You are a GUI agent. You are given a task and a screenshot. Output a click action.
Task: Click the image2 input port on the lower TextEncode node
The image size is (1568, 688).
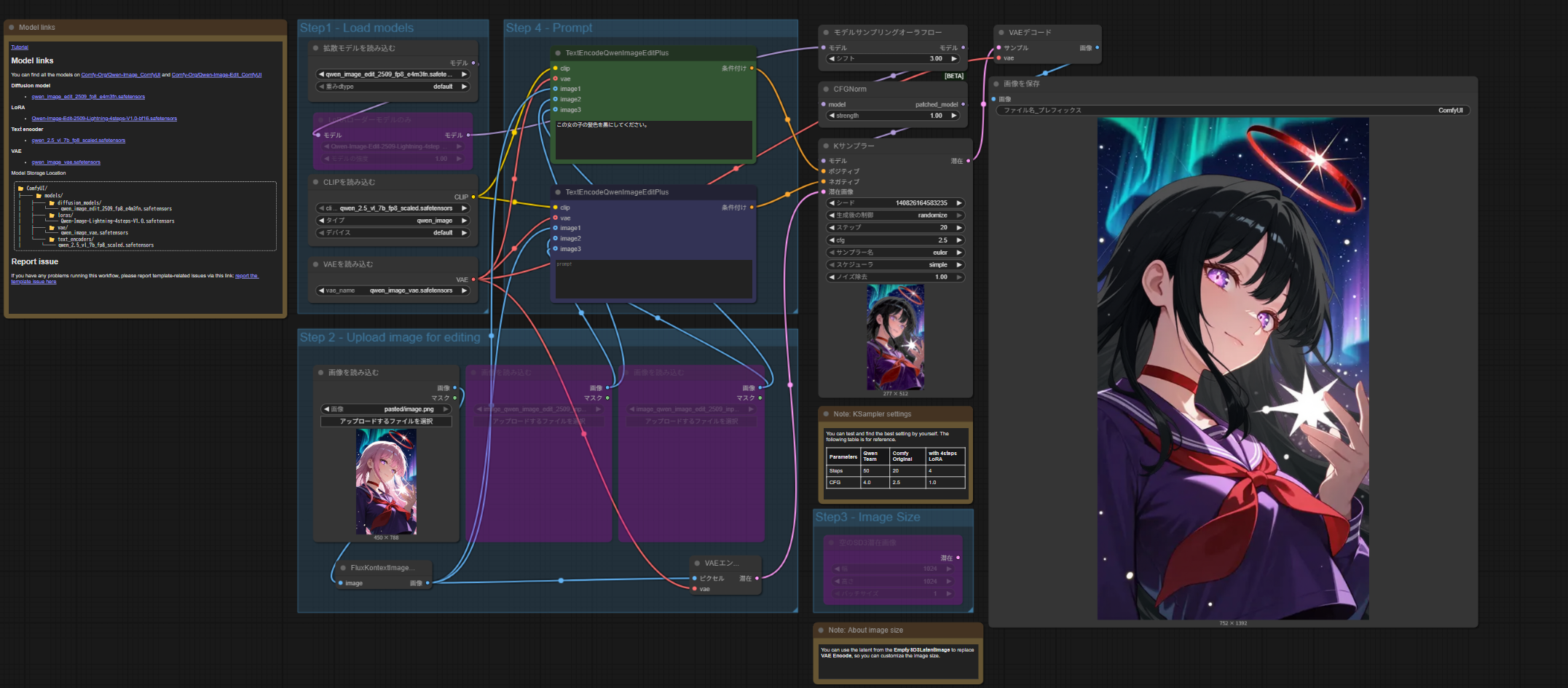click(x=555, y=238)
